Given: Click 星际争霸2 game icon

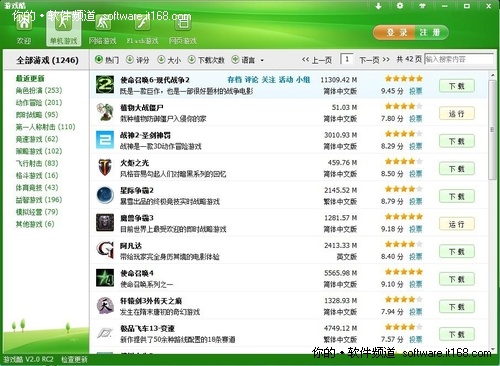Looking at the screenshot, I should pyautogui.click(x=105, y=195).
